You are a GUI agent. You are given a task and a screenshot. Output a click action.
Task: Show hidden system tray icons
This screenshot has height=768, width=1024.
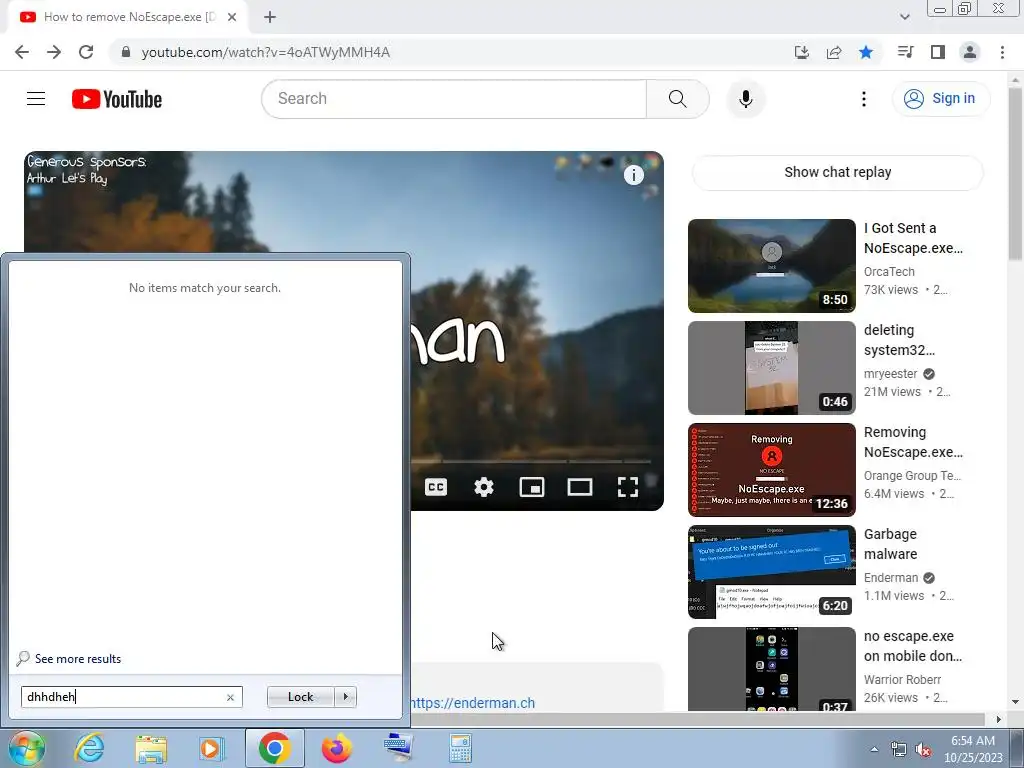[x=874, y=749]
